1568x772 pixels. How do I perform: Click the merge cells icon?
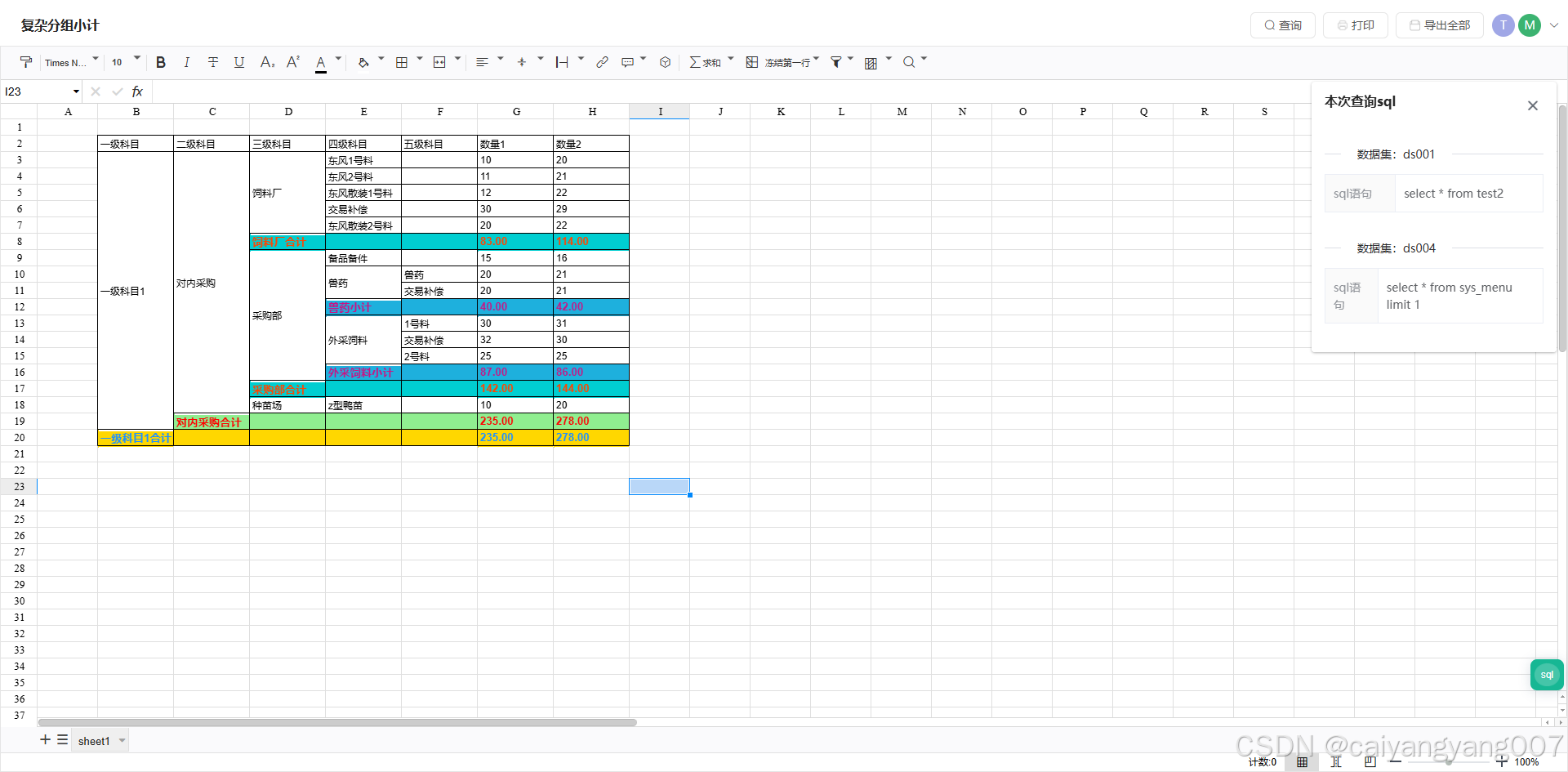point(439,62)
